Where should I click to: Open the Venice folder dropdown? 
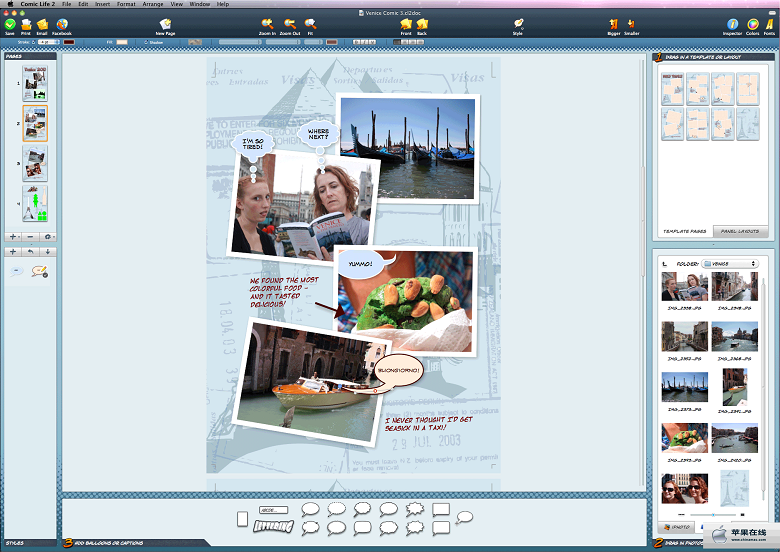[730, 264]
